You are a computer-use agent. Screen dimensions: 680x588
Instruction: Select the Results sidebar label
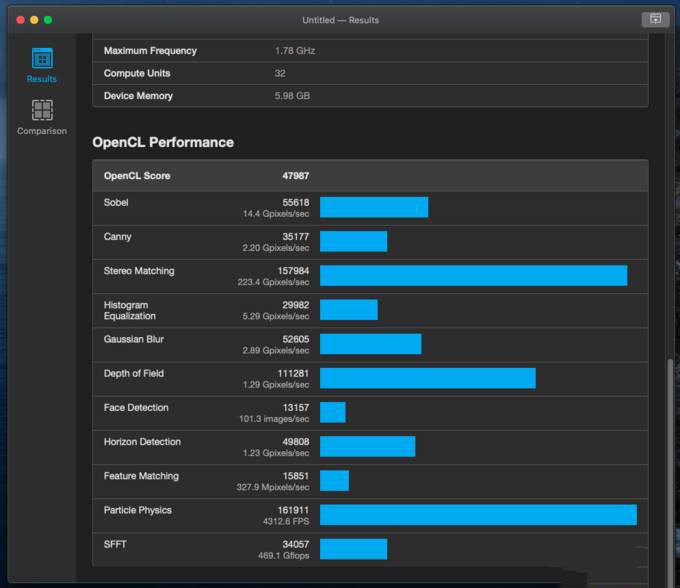pyautogui.click(x=42, y=79)
